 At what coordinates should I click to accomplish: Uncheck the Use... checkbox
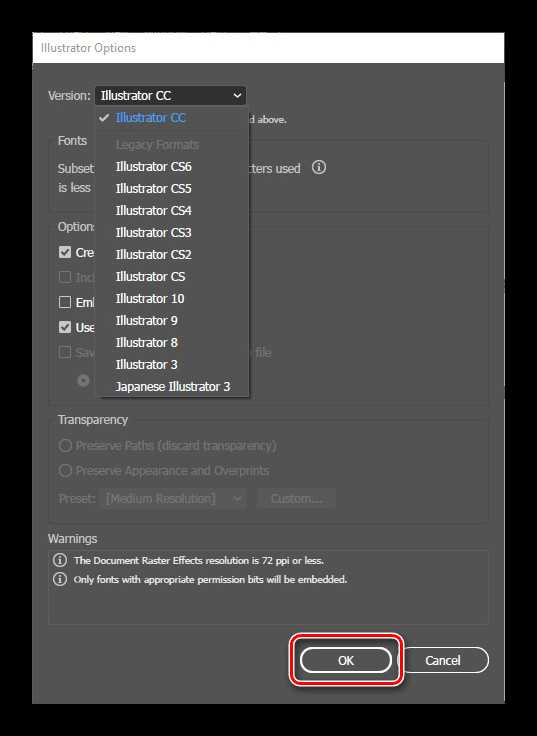65,327
